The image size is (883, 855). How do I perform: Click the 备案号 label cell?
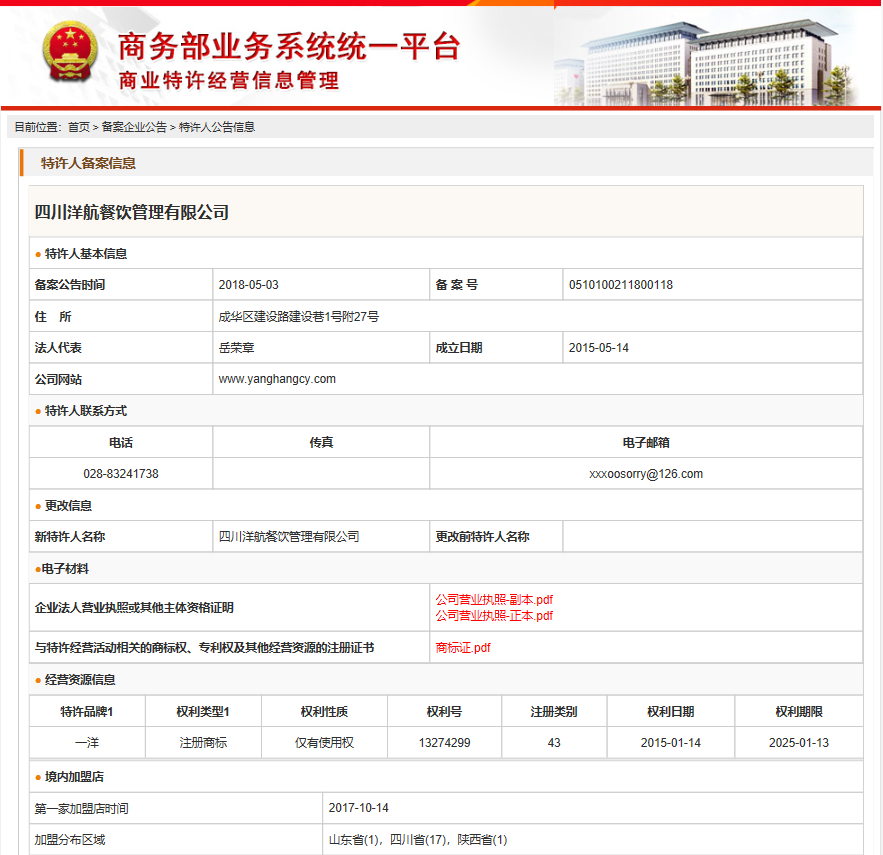click(496, 285)
